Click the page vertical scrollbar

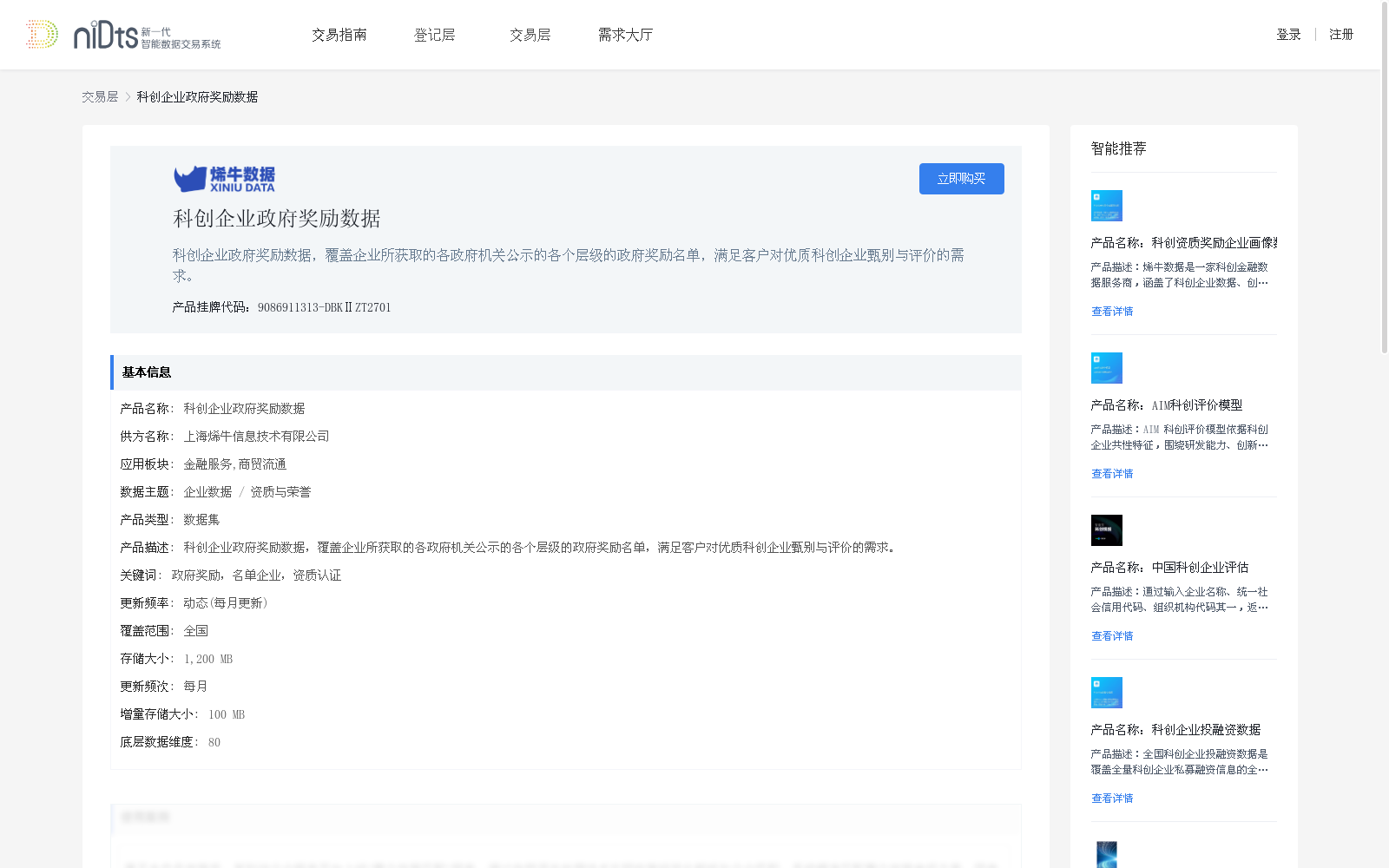1385,178
